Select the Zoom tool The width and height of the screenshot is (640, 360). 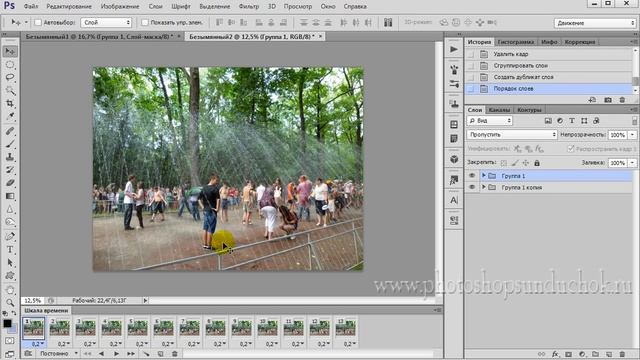click(x=10, y=303)
